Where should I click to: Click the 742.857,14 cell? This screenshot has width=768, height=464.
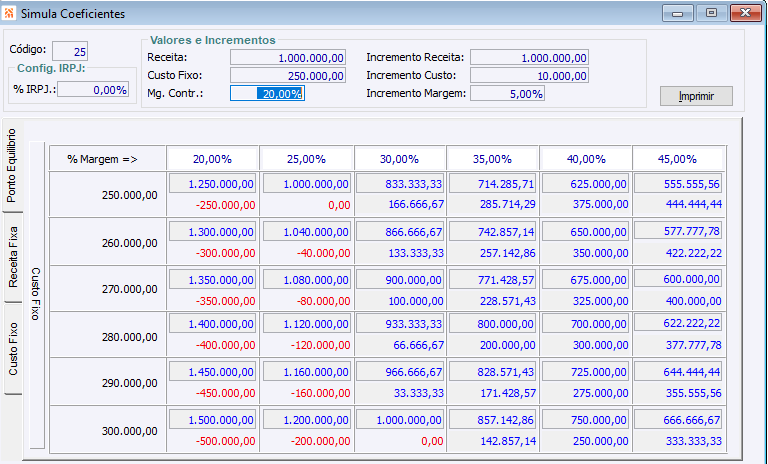[x=493, y=232]
